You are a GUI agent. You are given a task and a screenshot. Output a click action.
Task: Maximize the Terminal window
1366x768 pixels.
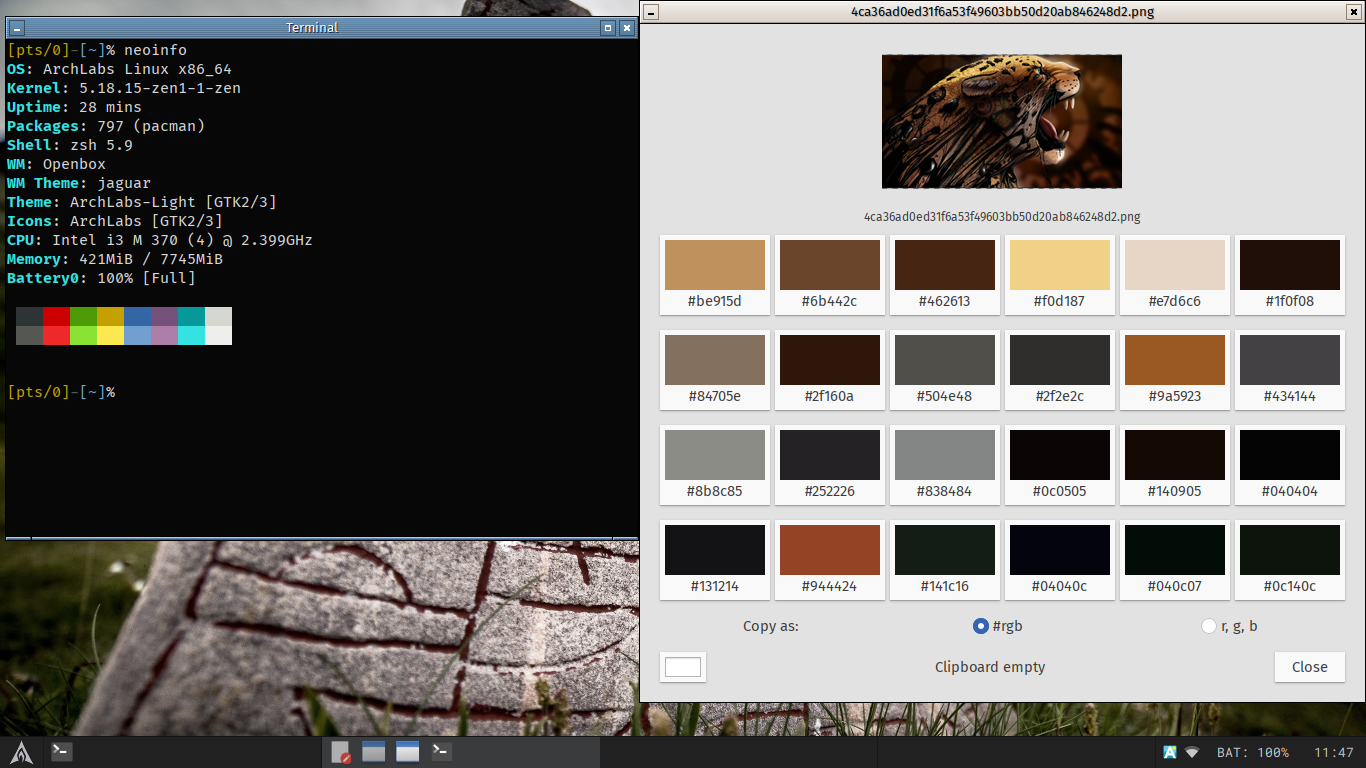point(608,28)
